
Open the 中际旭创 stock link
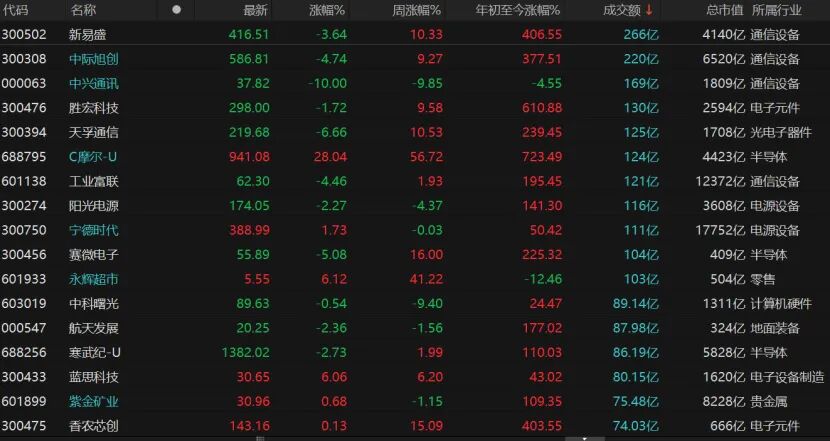click(x=94, y=59)
